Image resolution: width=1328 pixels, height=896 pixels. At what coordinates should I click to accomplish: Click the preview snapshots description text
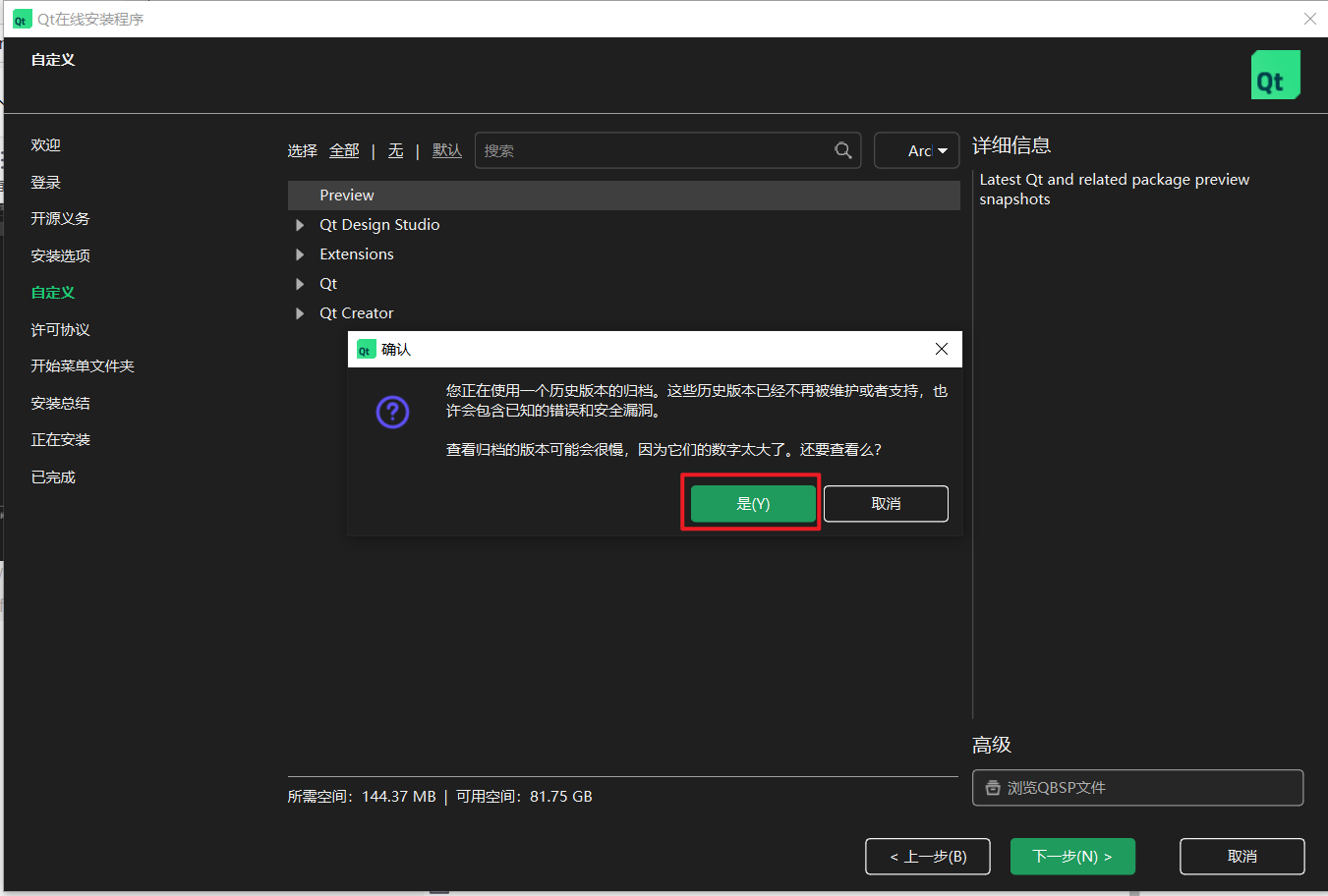(1115, 190)
